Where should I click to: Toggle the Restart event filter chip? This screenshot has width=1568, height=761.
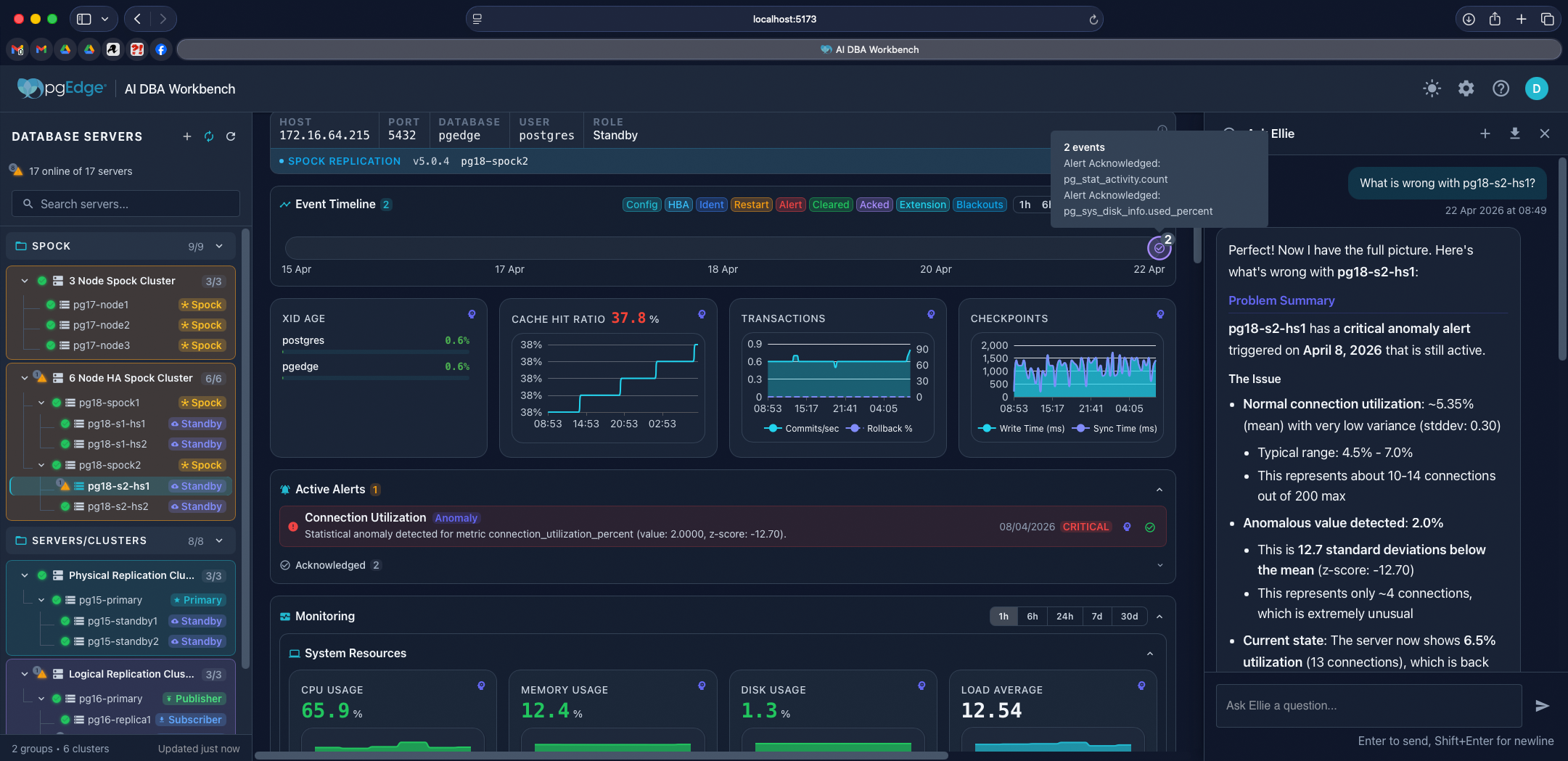point(751,205)
